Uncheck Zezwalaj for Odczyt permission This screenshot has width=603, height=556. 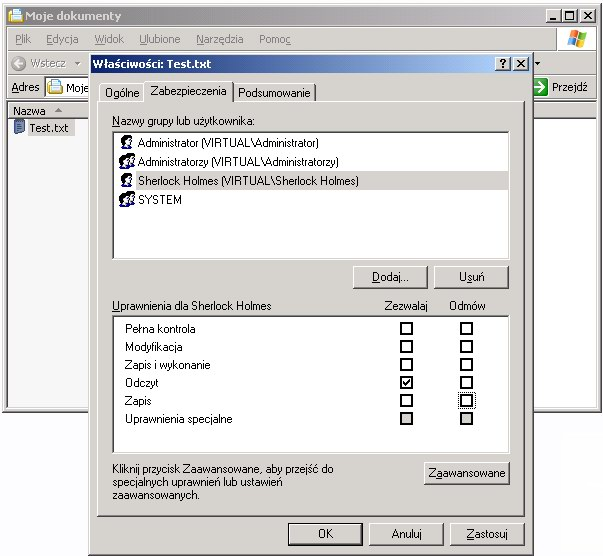point(406,383)
